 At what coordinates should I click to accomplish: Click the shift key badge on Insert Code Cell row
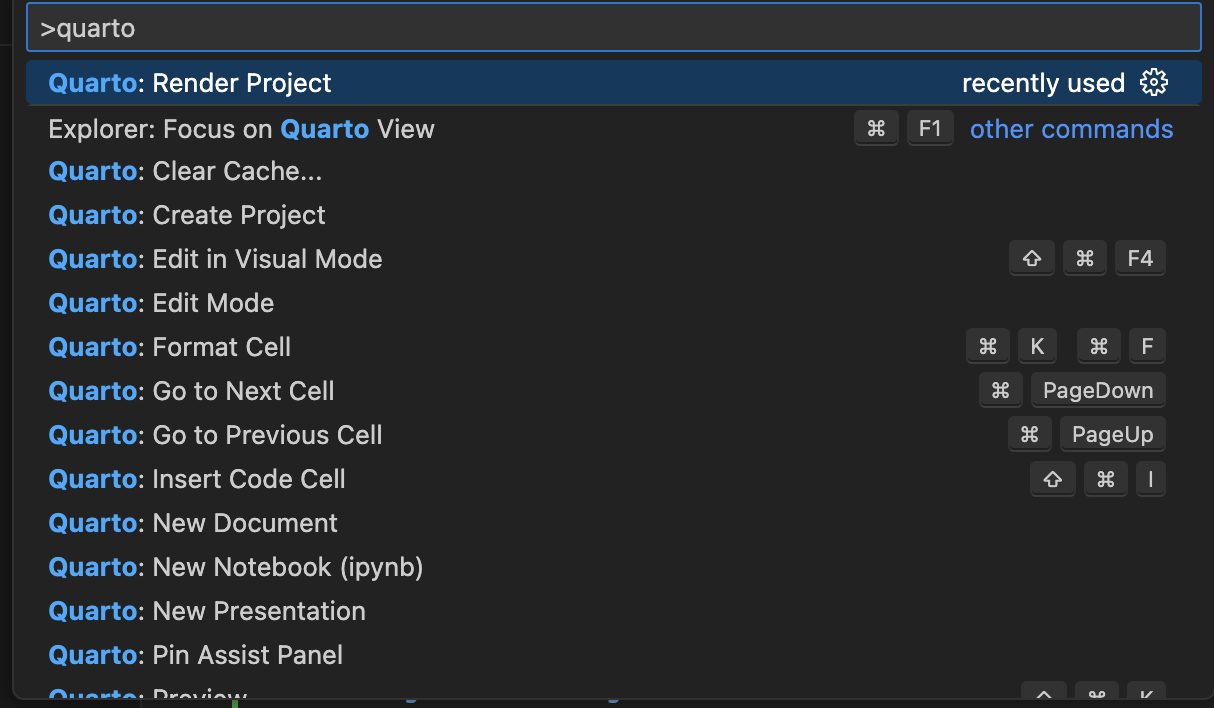click(1053, 479)
